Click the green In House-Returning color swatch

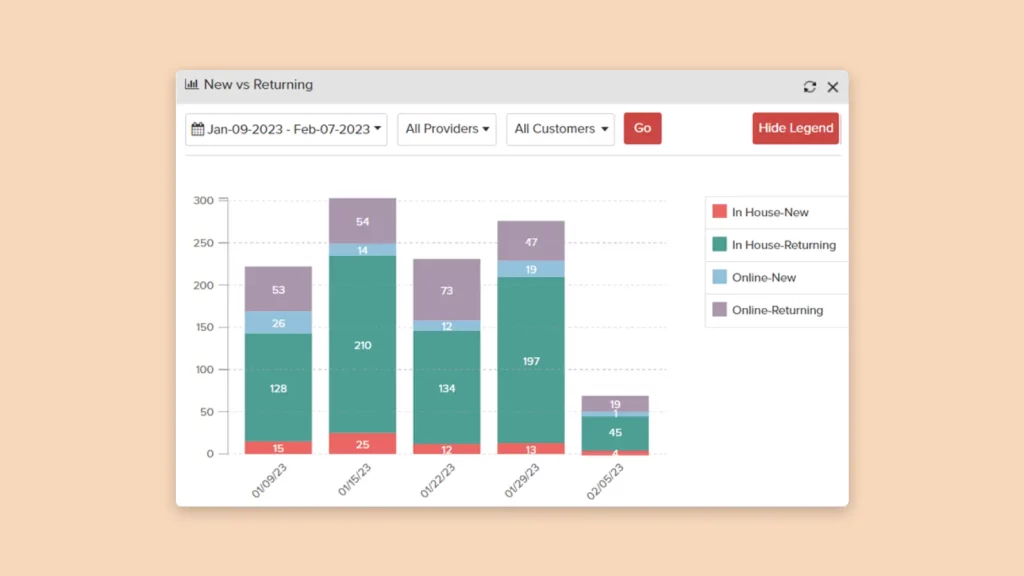719,244
